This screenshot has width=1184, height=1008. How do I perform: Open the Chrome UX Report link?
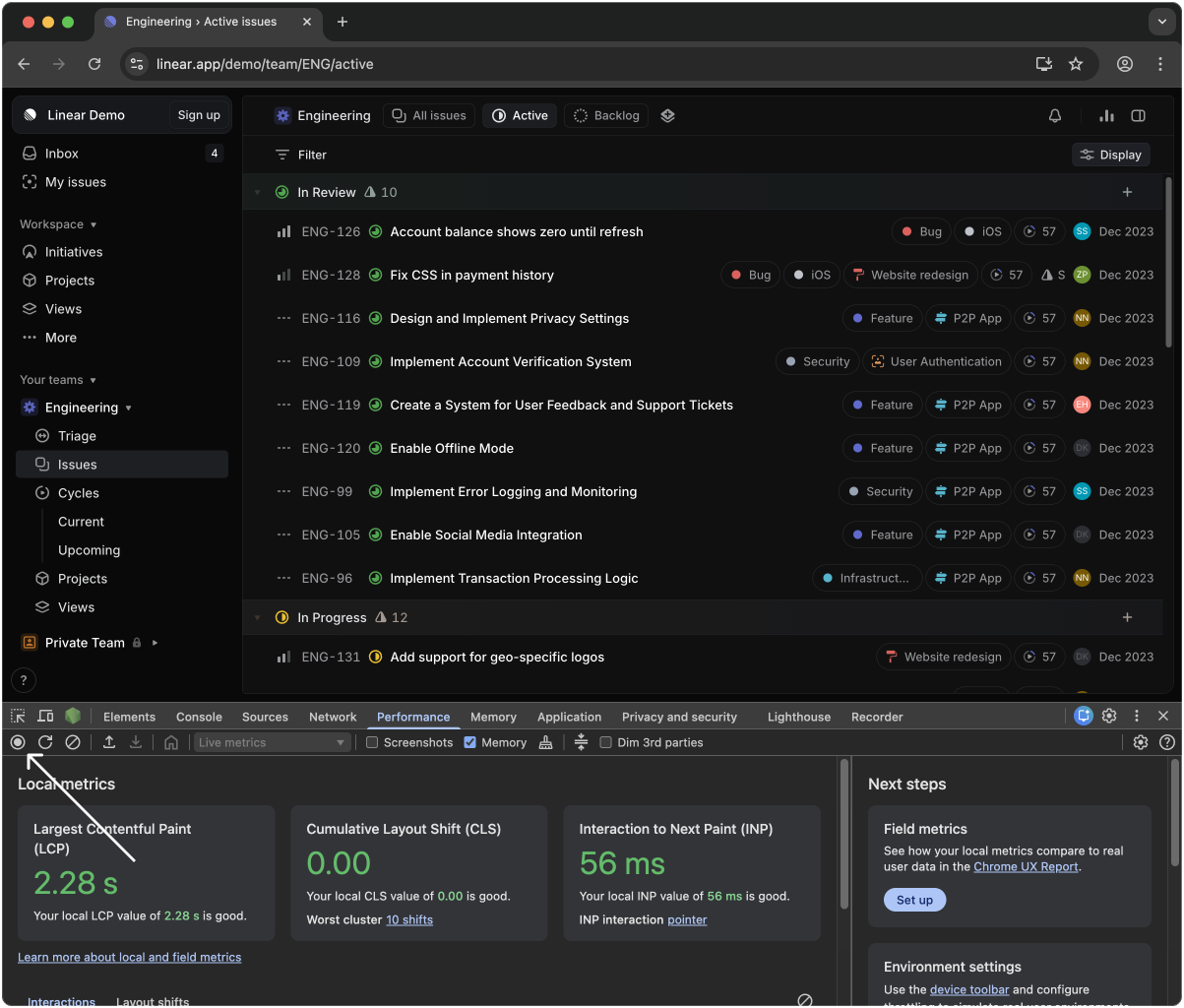click(x=1026, y=866)
